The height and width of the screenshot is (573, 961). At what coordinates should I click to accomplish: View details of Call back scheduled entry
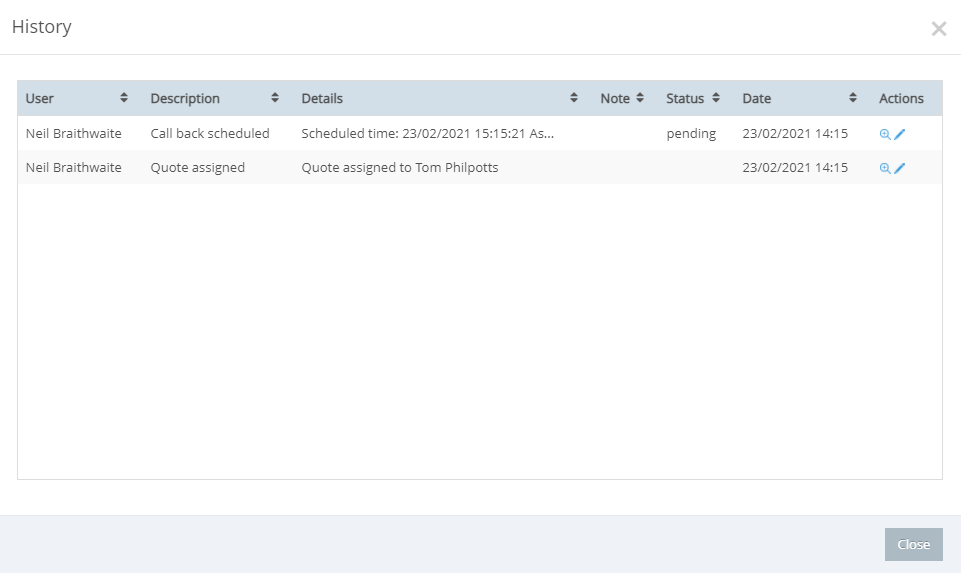click(884, 134)
